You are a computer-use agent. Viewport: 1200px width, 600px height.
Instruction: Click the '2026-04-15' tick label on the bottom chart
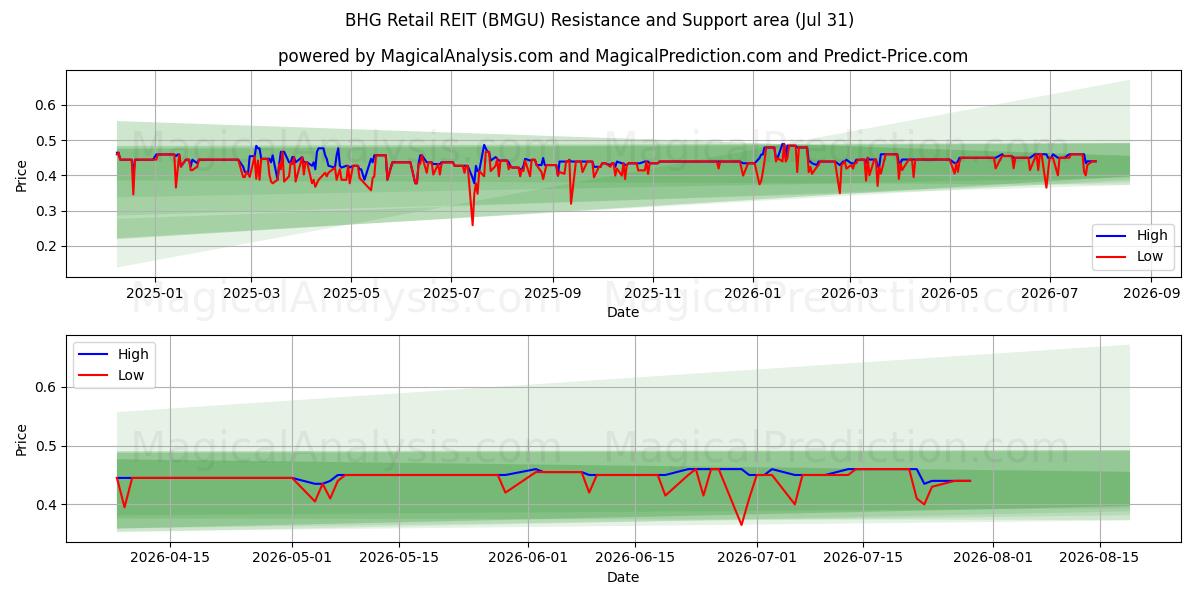tap(170, 559)
